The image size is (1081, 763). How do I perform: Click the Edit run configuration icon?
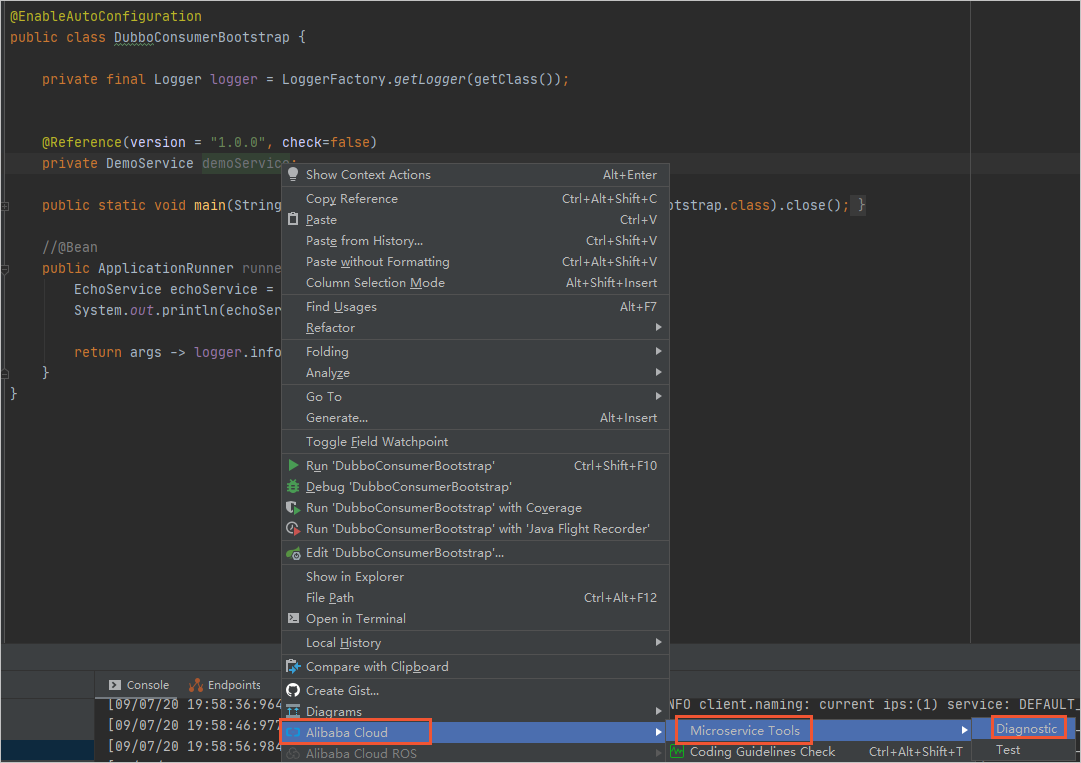pos(293,553)
